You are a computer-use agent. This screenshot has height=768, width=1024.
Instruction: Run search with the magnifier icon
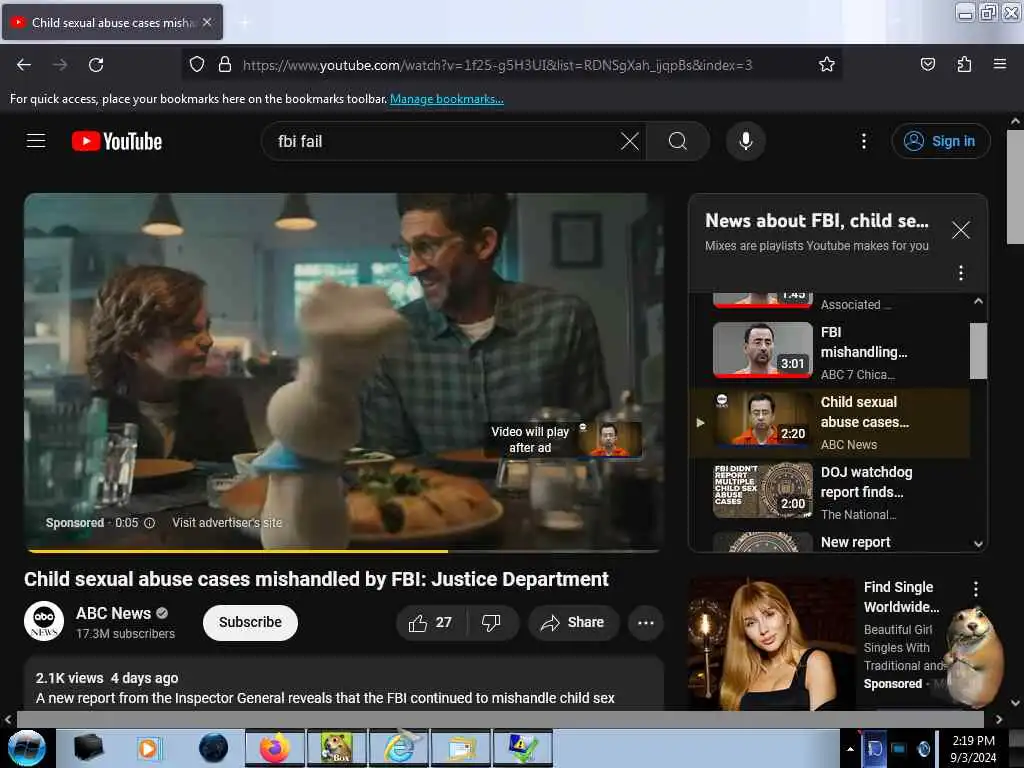click(x=678, y=141)
